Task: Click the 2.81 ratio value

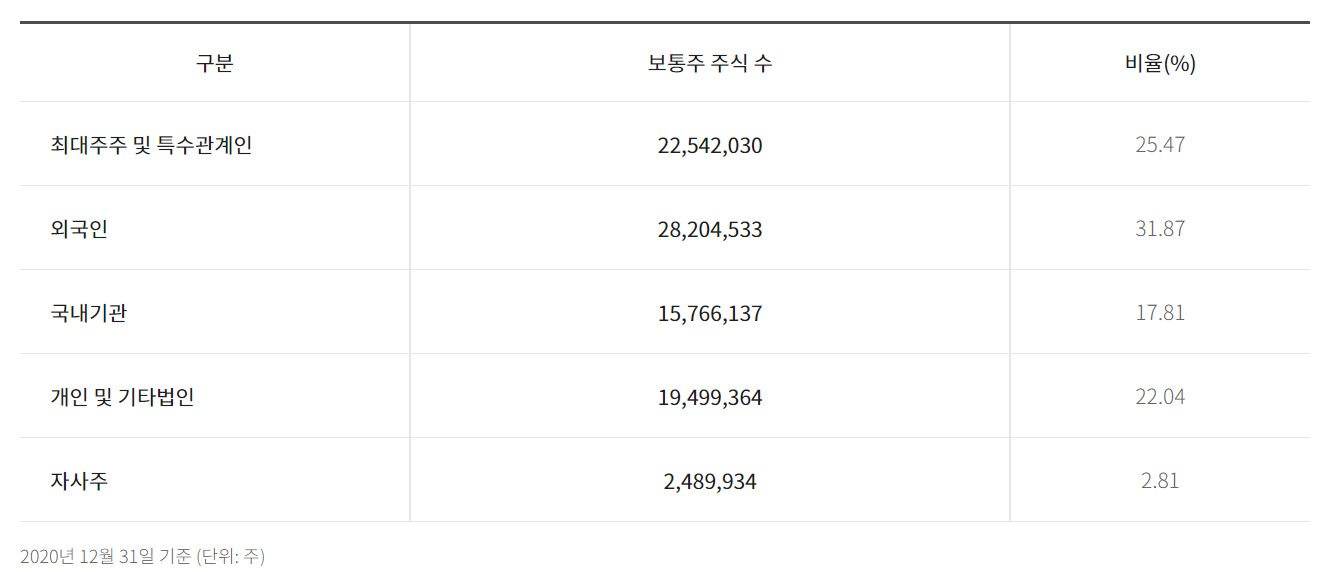Action: click(x=1160, y=481)
